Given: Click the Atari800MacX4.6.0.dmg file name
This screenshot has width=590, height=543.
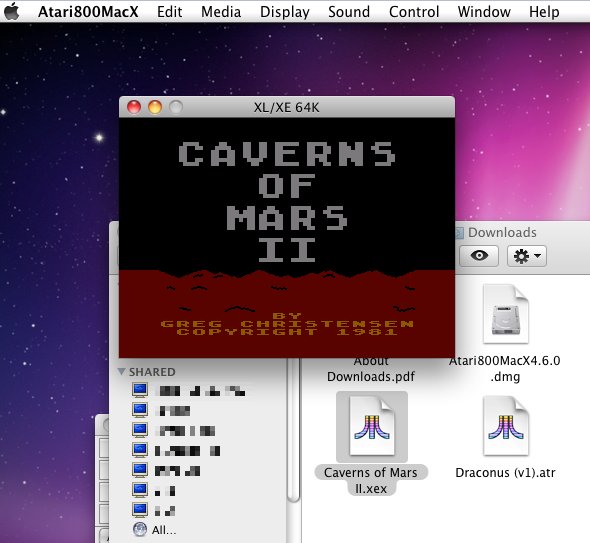Looking at the screenshot, I should [505, 368].
